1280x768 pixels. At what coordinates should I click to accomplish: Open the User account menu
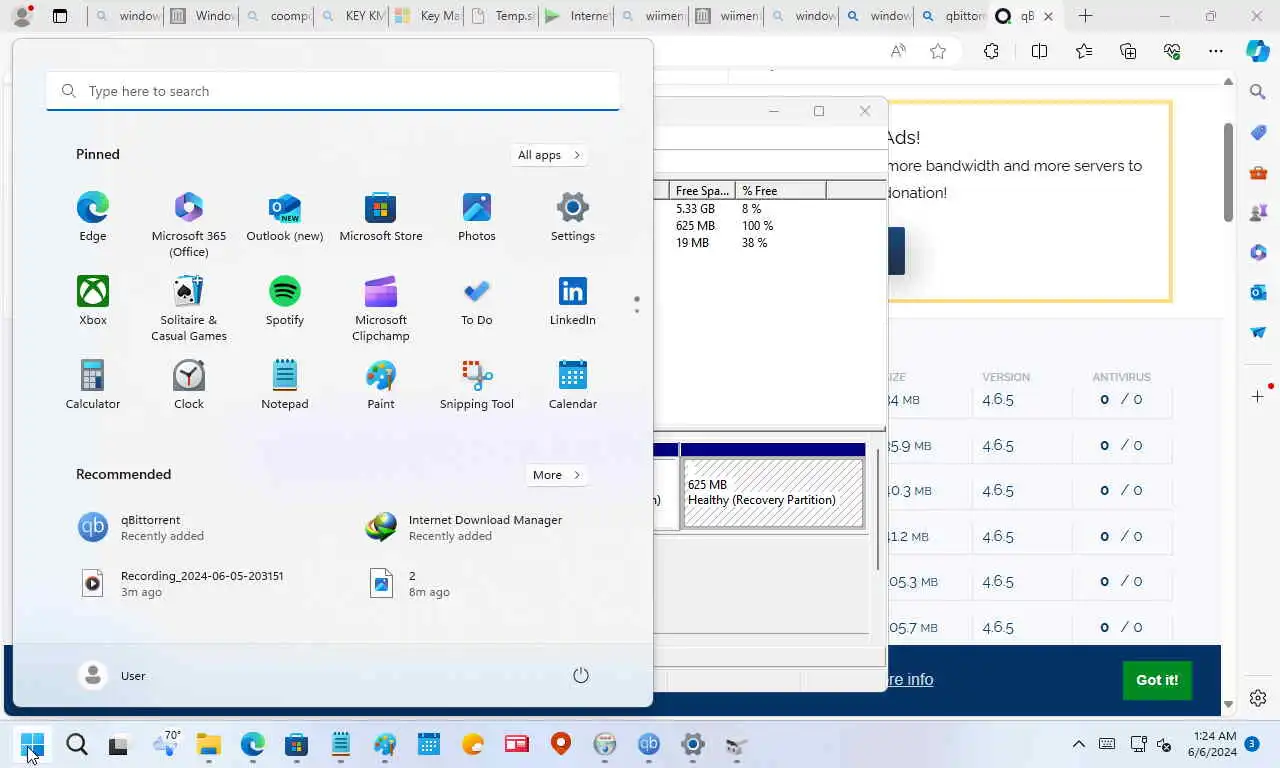click(112, 676)
